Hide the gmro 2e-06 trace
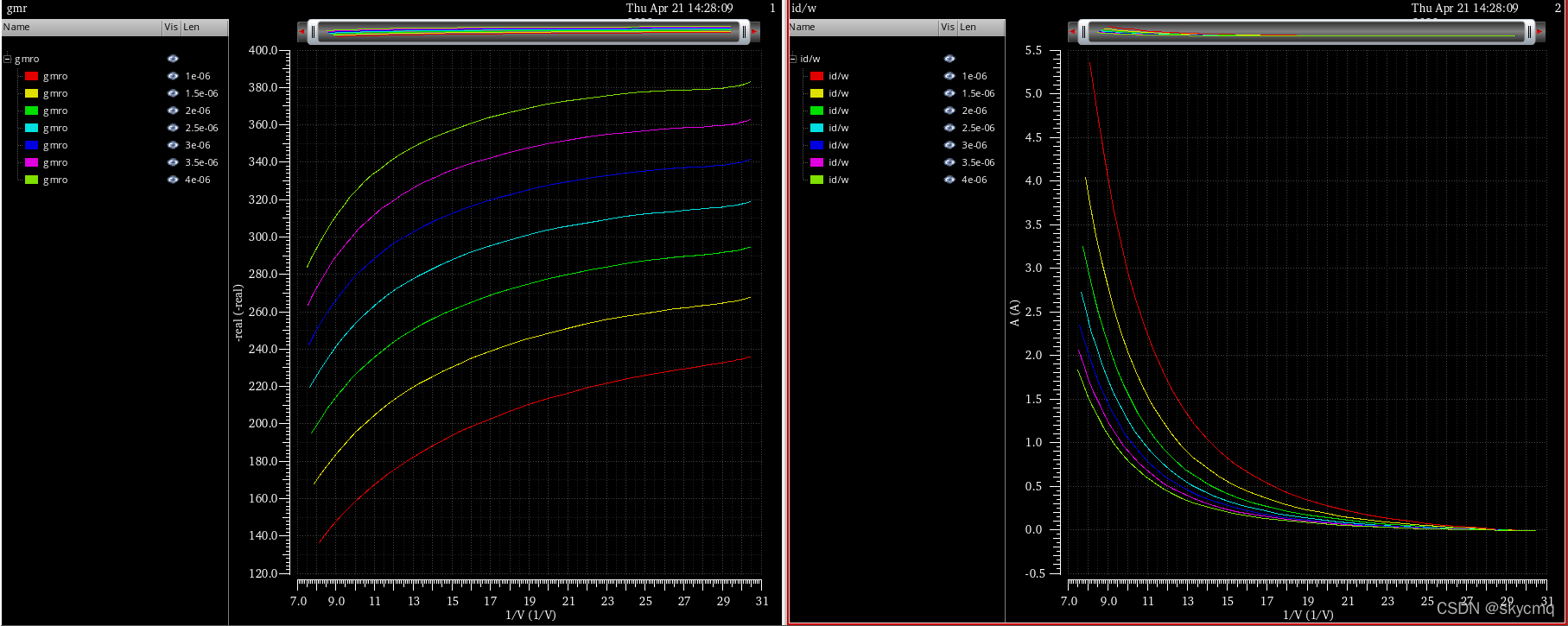Viewport: 1568px width, 626px height. click(173, 111)
